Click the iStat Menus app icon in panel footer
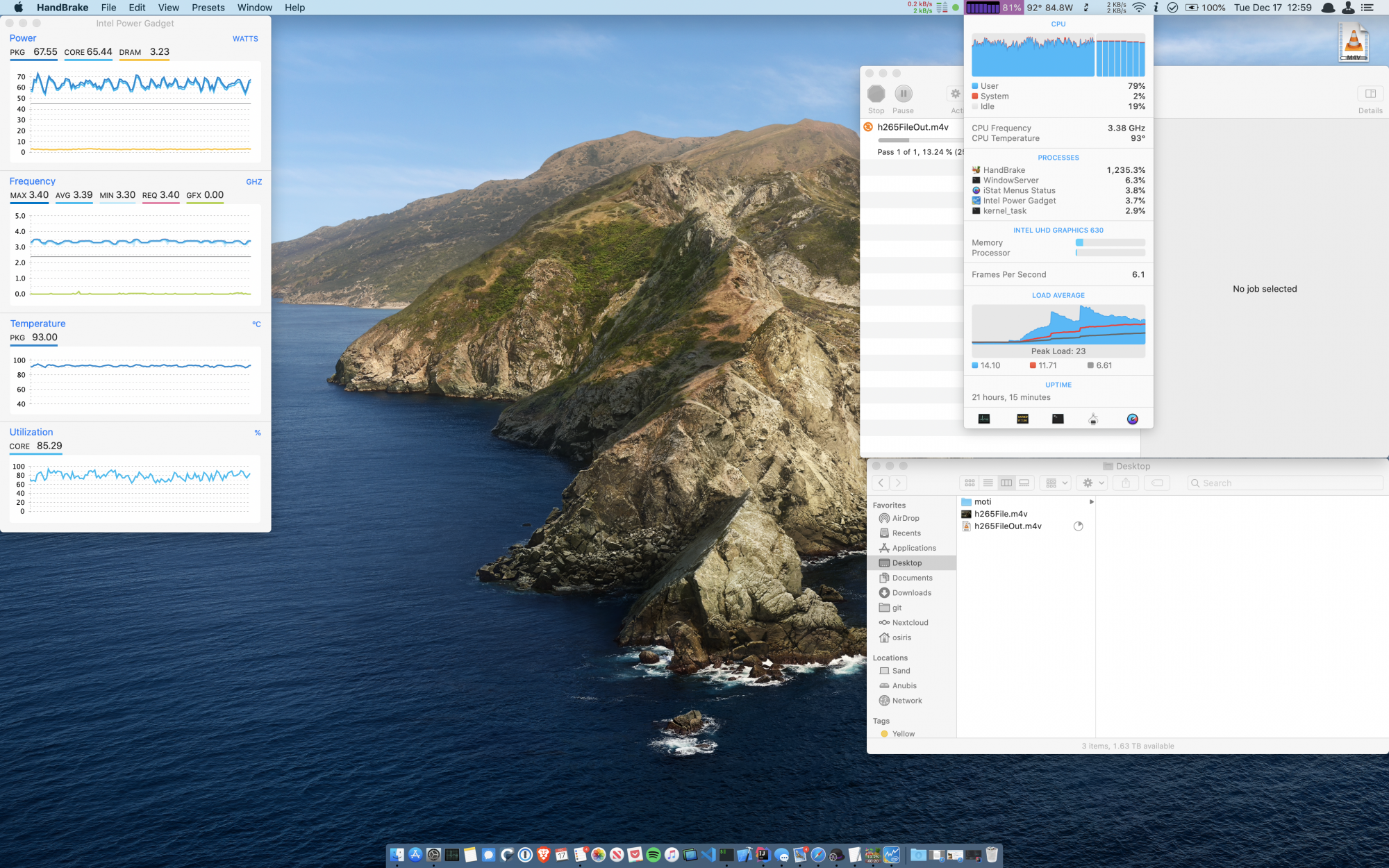The width and height of the screenshot is (1389, 868). click(x=1132, y=419)
